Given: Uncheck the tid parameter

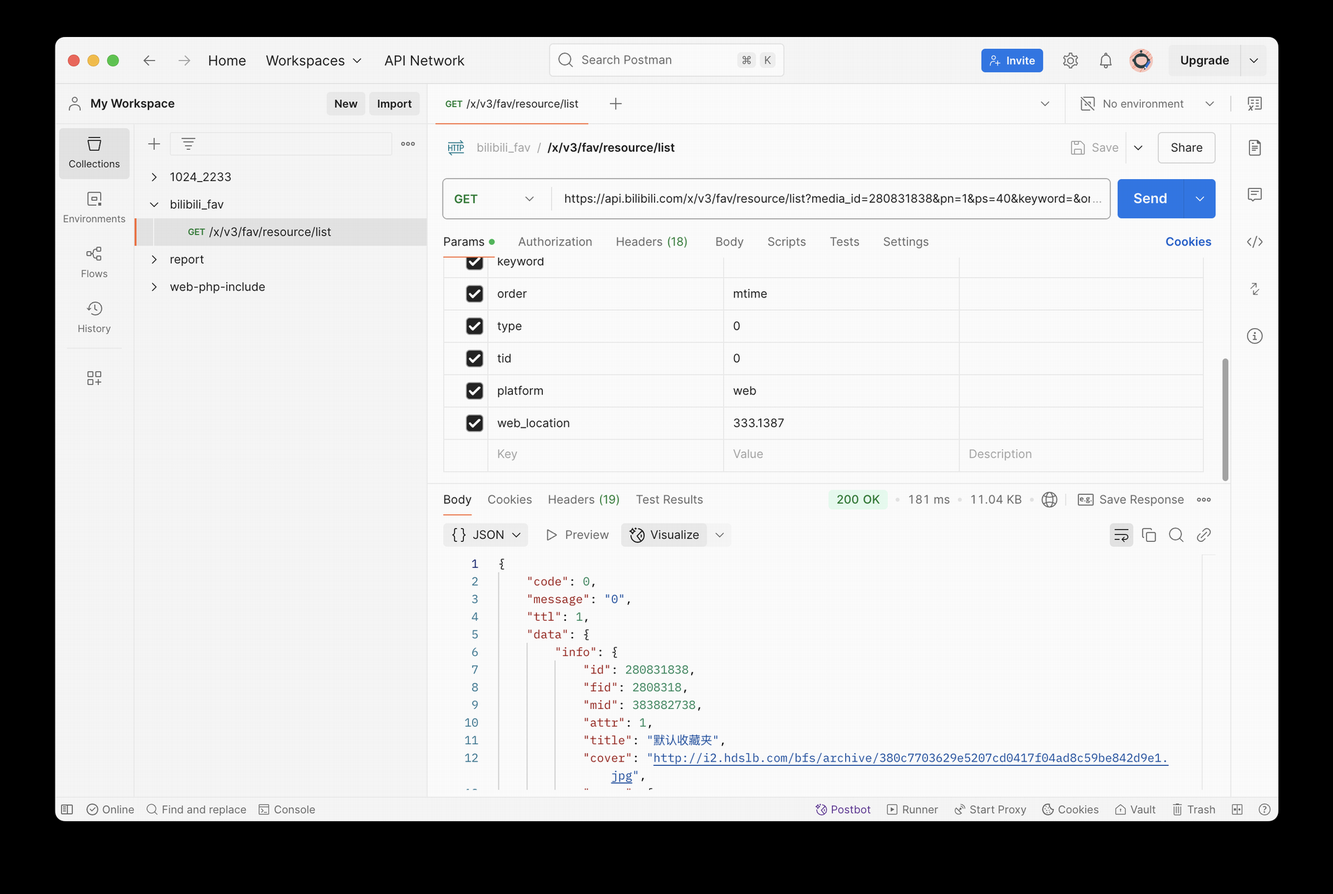Looking at the screenshot, I should pos(475,358).
